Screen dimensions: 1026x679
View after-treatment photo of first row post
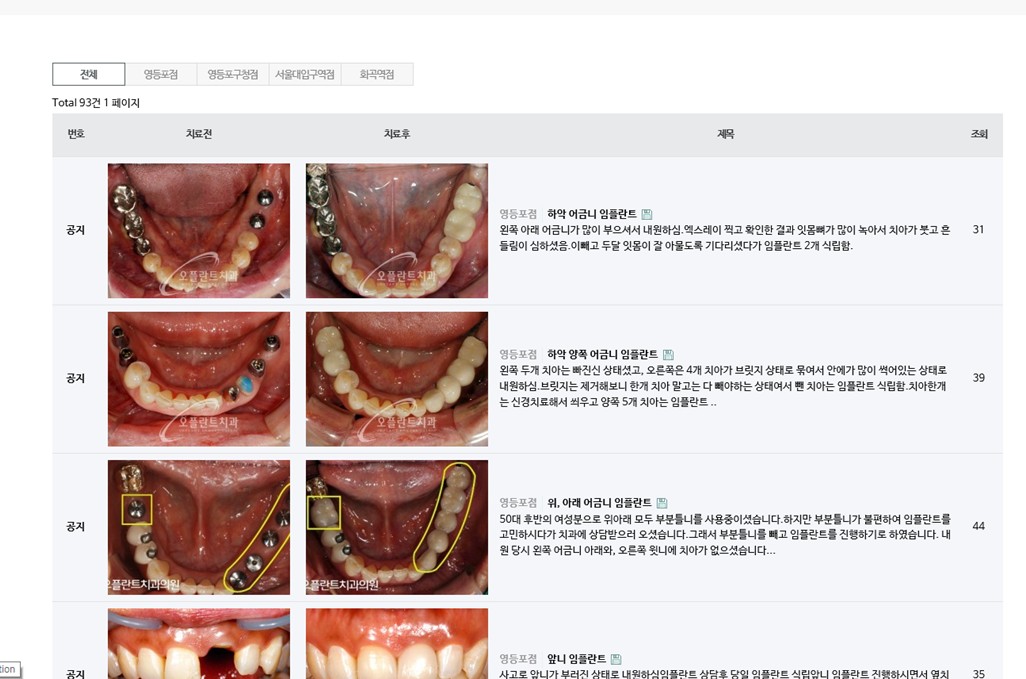pos(397,230)
